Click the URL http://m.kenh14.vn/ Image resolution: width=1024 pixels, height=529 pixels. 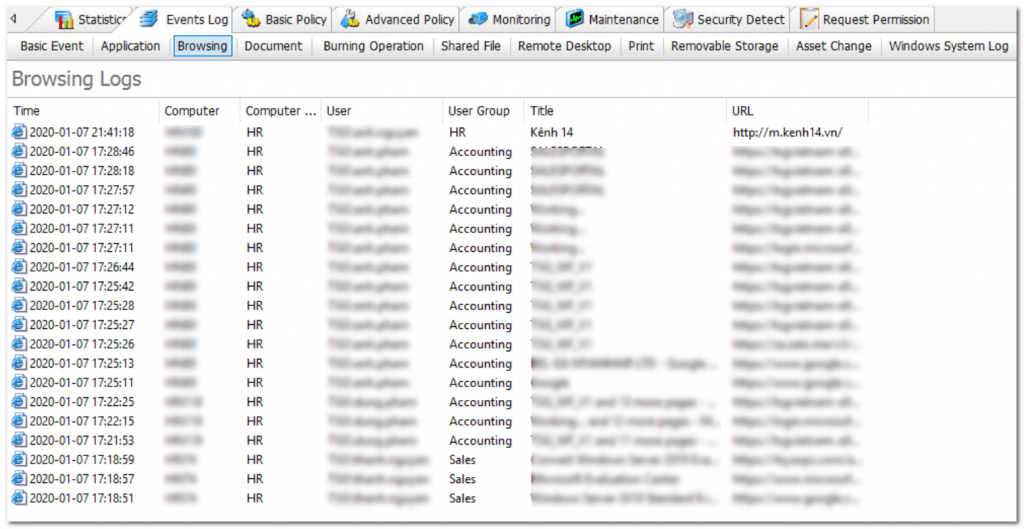tap(788, 133)
